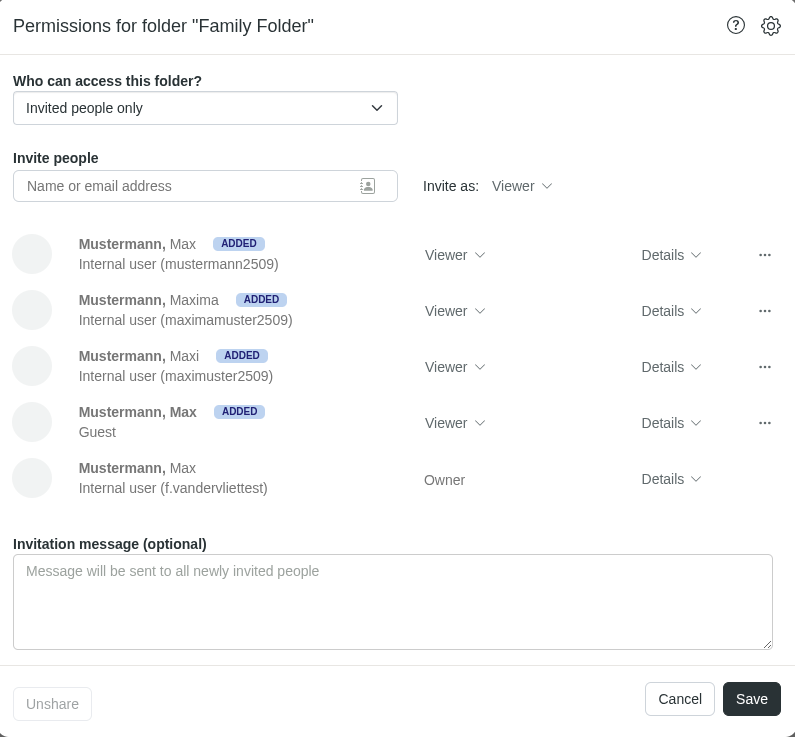Open the settings gear icon
This screenshot has width=795, height=737.
pyautogui.click(x=771, y=26)
